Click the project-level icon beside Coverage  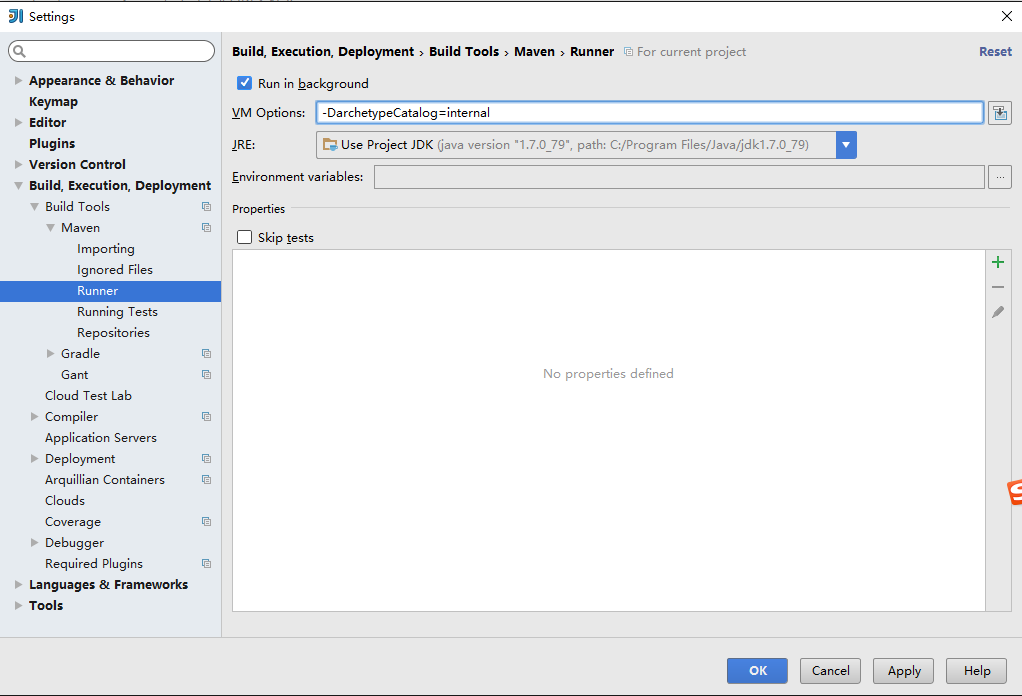coord(207,521)
